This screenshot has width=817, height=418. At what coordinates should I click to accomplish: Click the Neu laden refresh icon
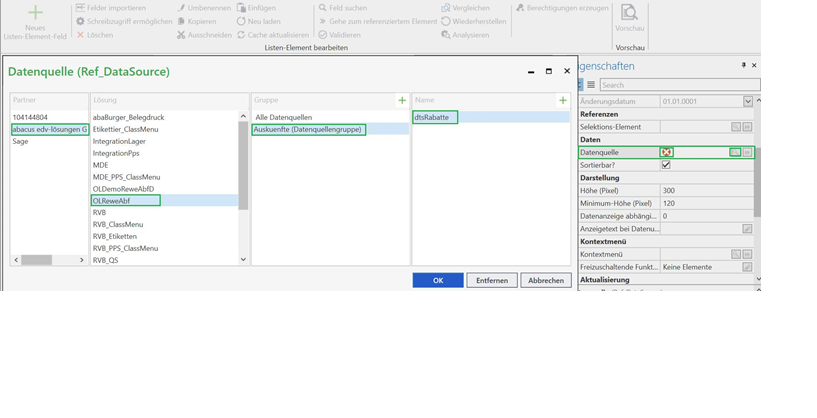click(241, 21)
